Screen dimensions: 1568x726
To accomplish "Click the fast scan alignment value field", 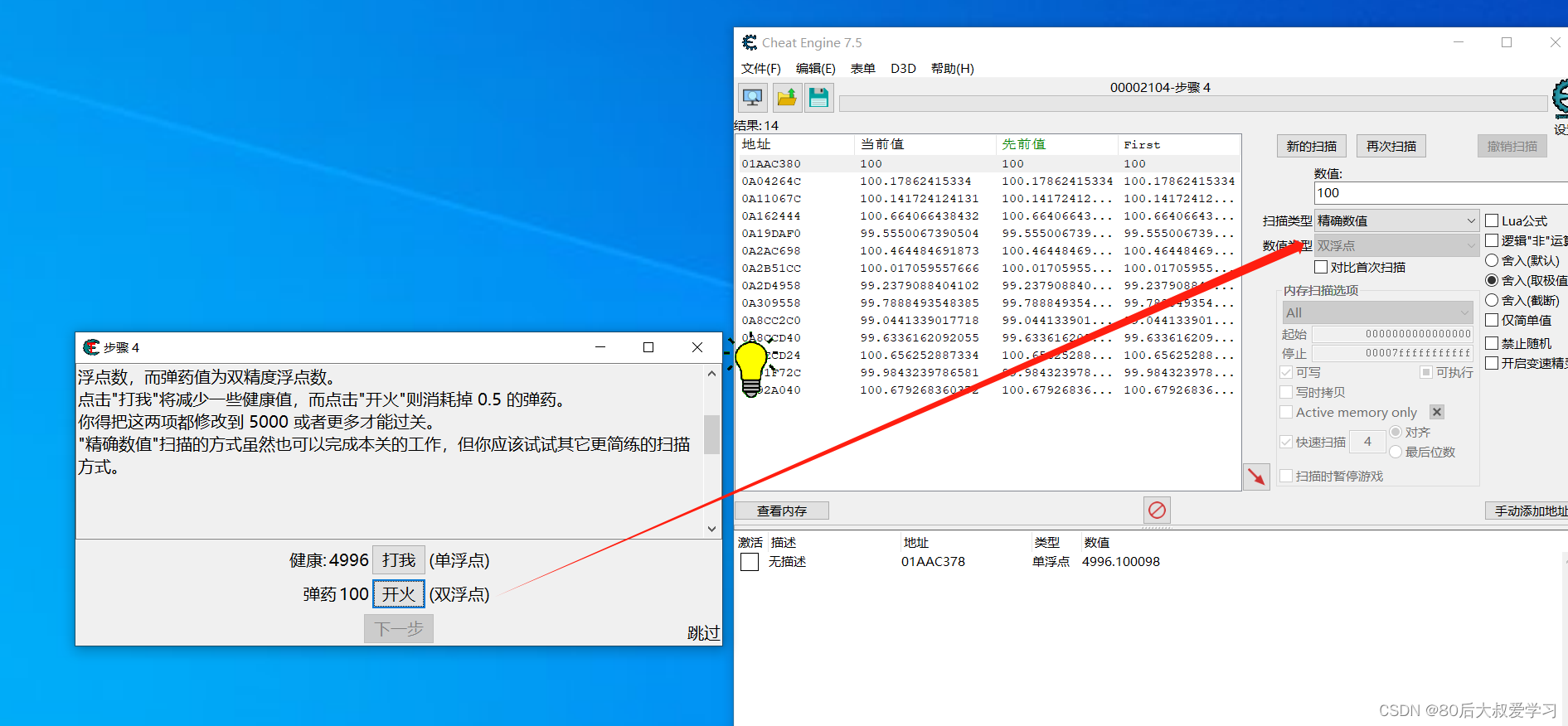I will [1367, 442].
